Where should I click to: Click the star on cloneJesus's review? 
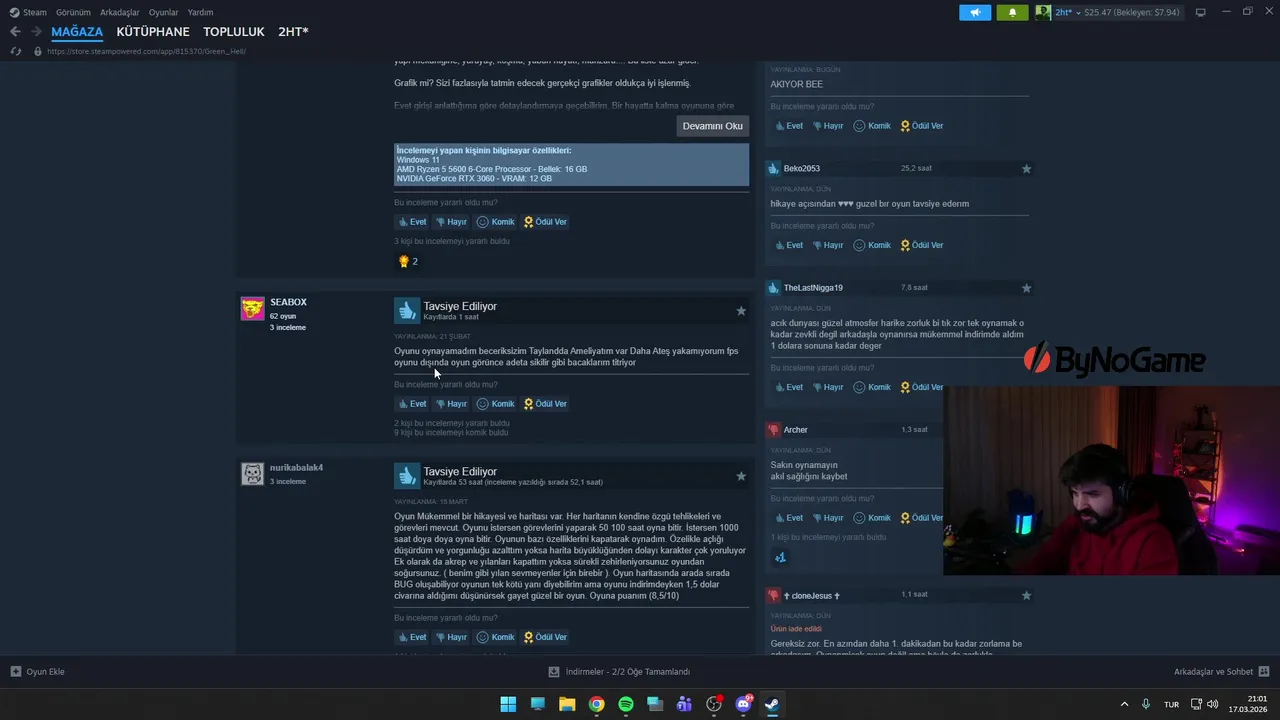(x=1026, y=595)
